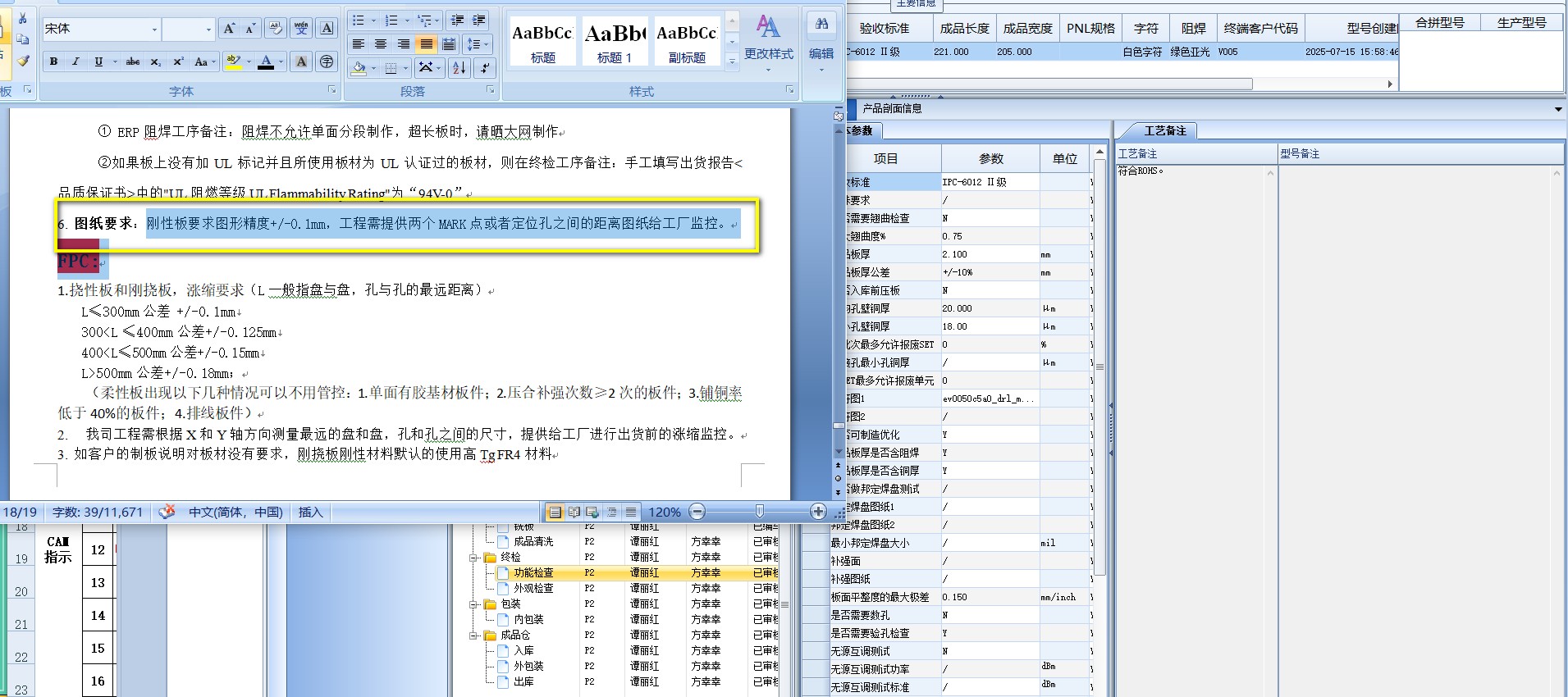Viewport: 1568px width, 697px height.
Task: Click the 板厚 parameter value 2.100
Action: pyautogui.click(x=990, y=254)
